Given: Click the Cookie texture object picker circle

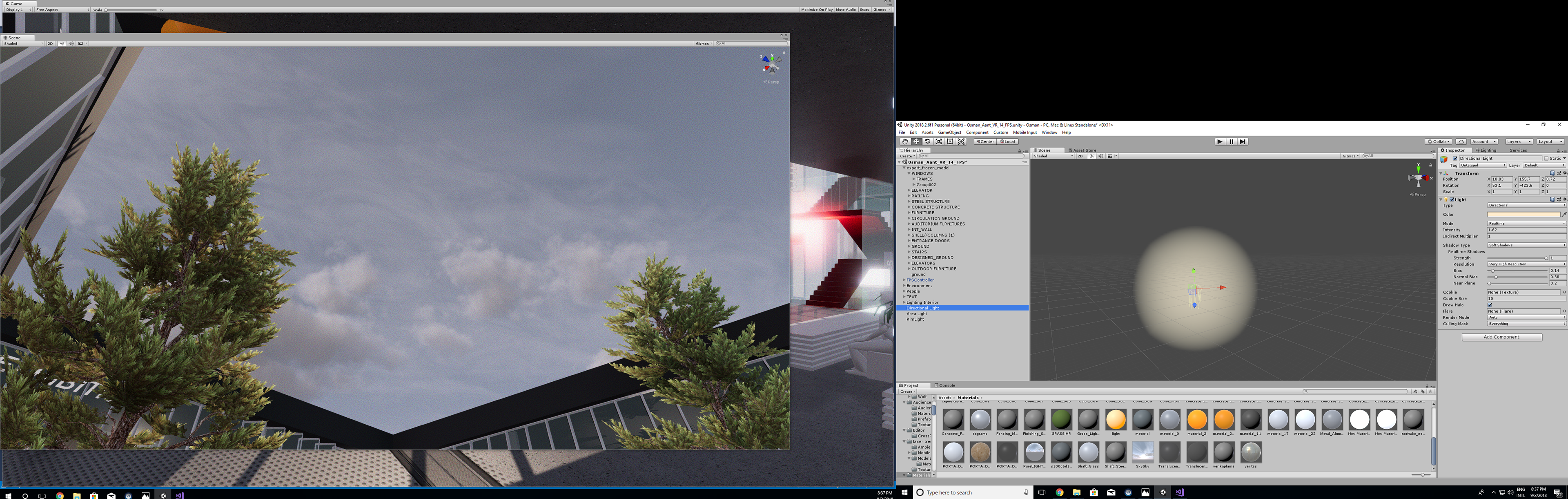Looking at the screenshot, I should [1564, 293].
